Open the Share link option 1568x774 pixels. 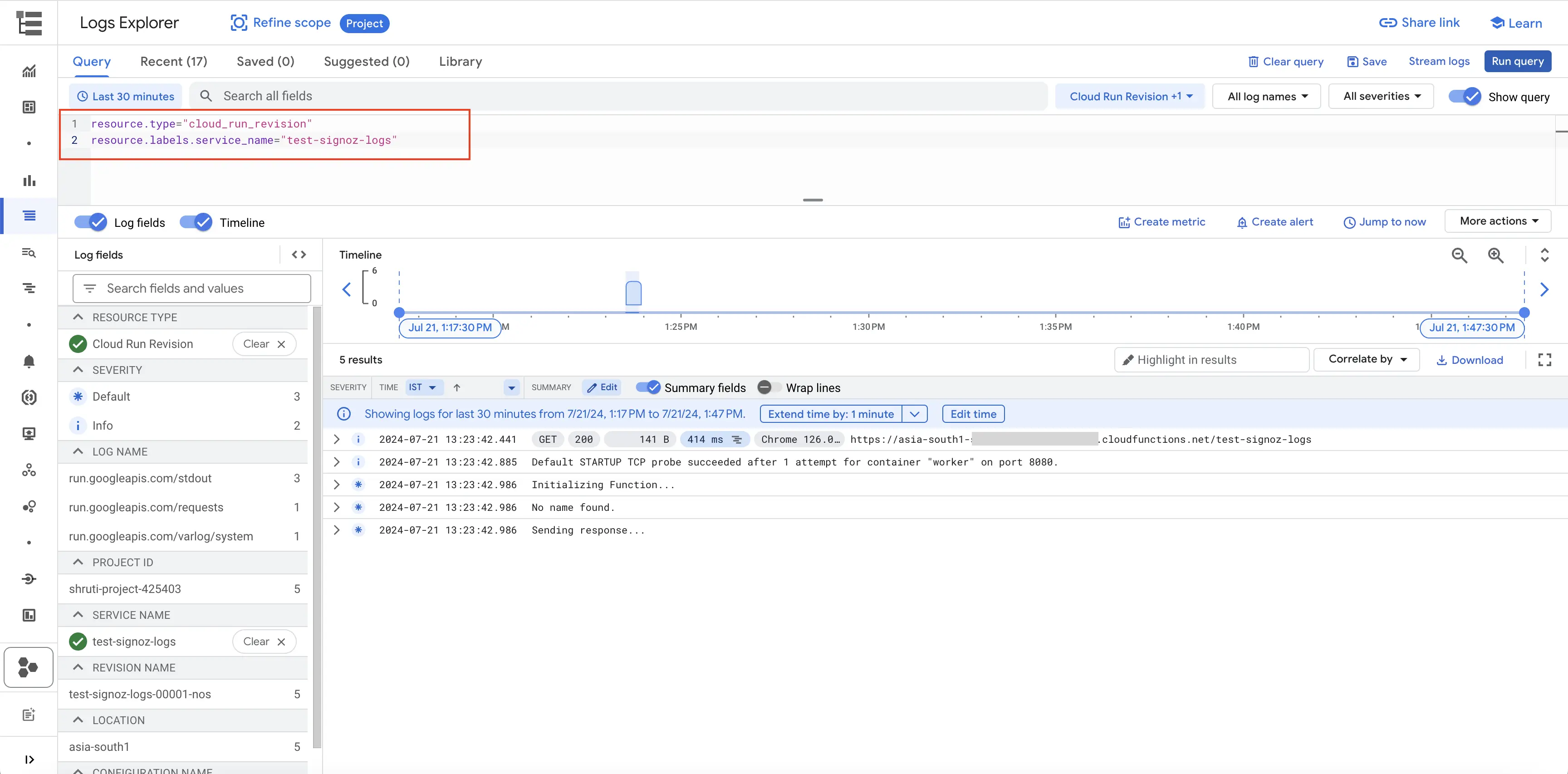coord(1419,23)
